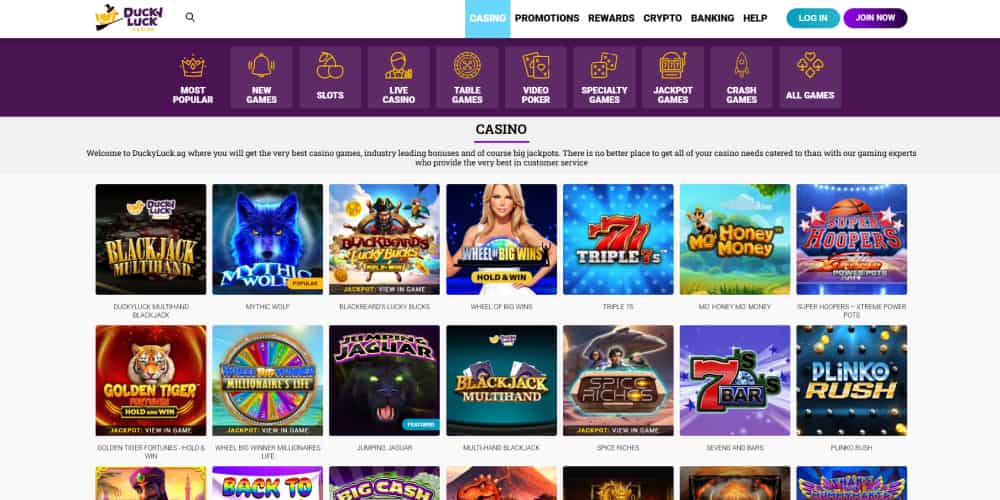Open the Triple 7s game thumbnail
This screenshot has height=500, width=1000.
pyautogui.click(x=618, y=239)
